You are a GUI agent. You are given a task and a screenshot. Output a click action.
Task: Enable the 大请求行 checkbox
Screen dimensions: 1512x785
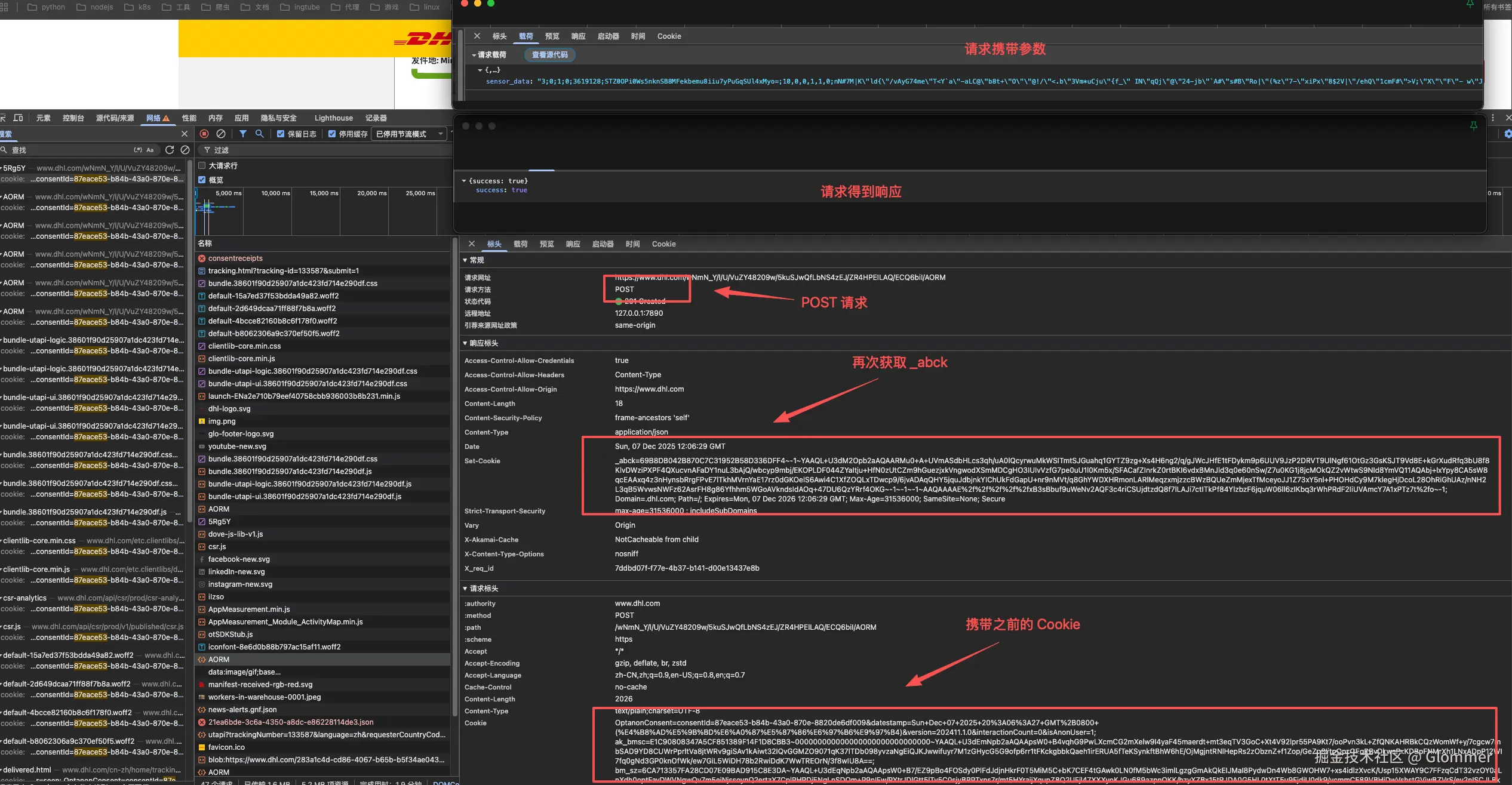click(202, 165)
